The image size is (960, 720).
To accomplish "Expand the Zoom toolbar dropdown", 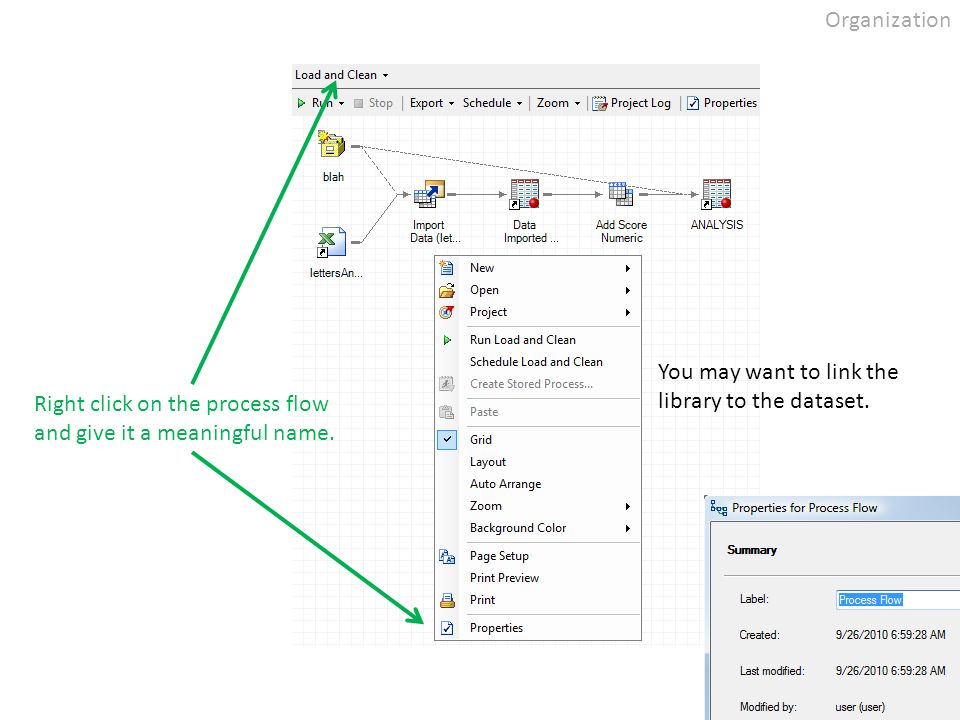I will point(577,103).
